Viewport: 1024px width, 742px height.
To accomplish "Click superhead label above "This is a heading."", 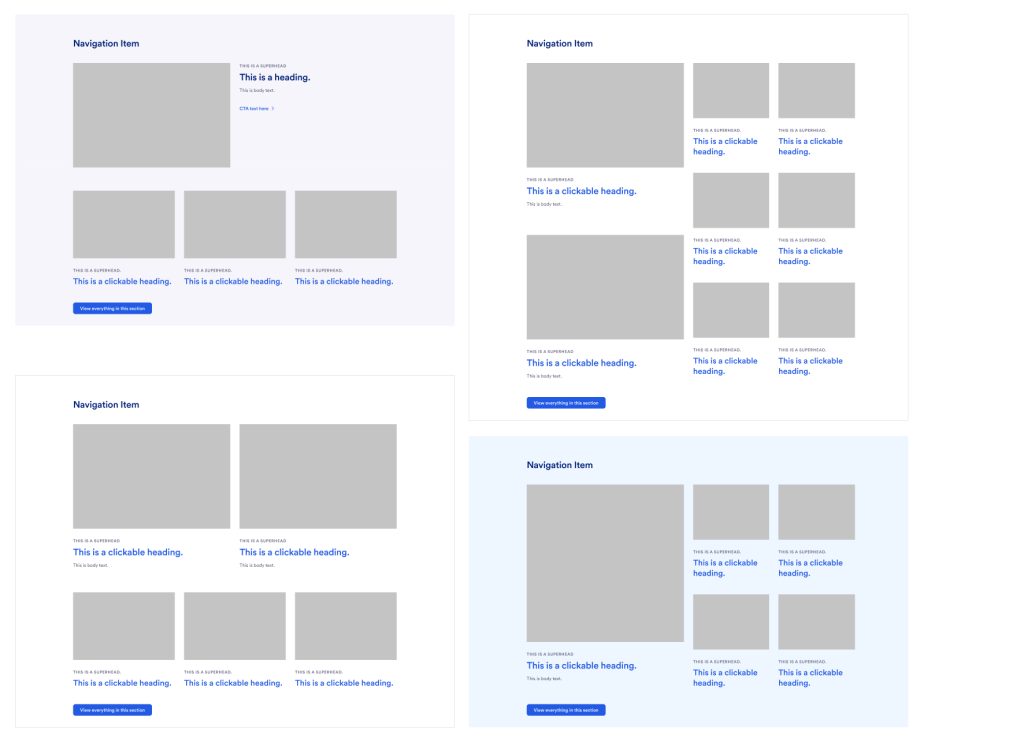I will tap(263, 66).
